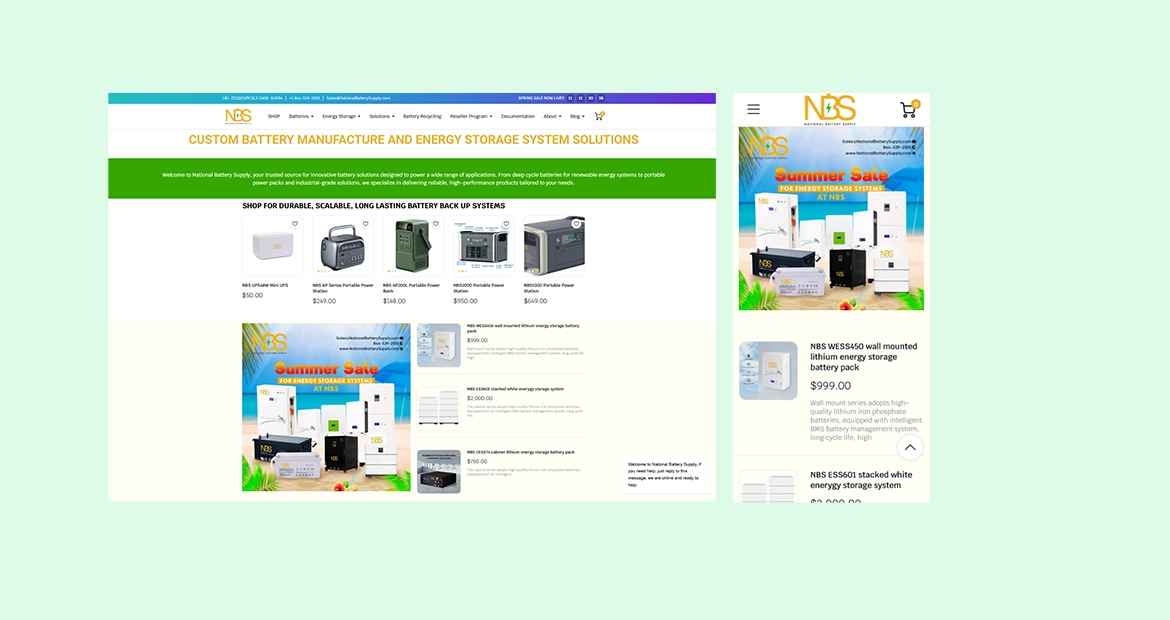Open the welcome chat message popup
Screen dimensions: 1170x620
point(667,475)
